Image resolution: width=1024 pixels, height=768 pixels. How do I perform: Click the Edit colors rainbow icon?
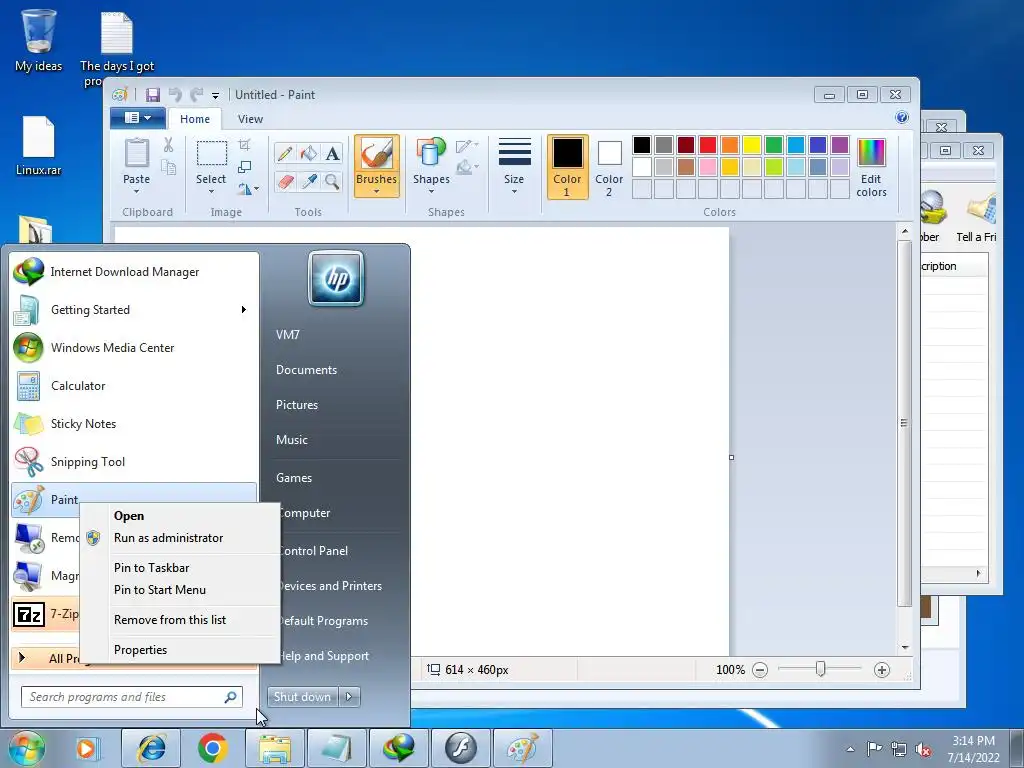[x=871, y=153]
